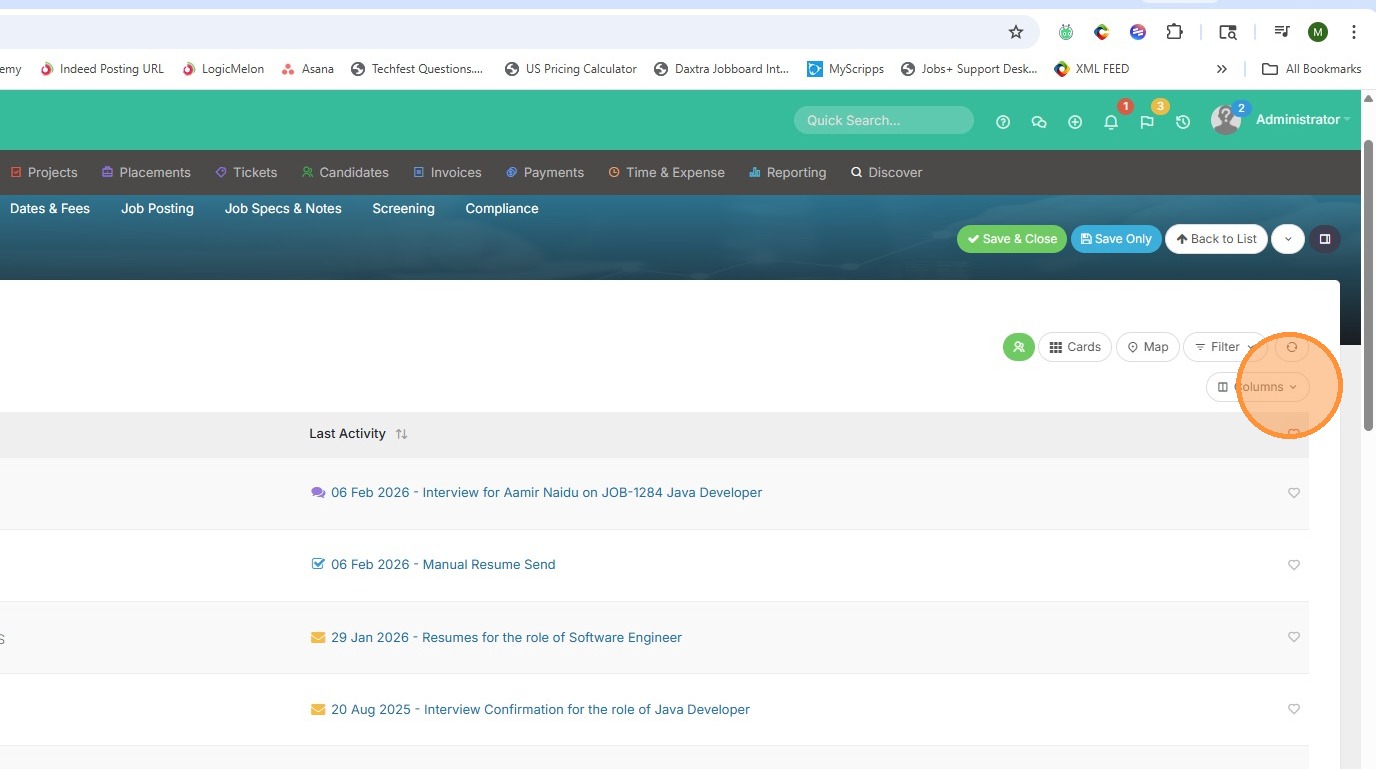This screenshot has width=1376, height=769.
Task: Switch to the Dates & Fees tab
Action: pyautogui.click(x=50, y=208)
